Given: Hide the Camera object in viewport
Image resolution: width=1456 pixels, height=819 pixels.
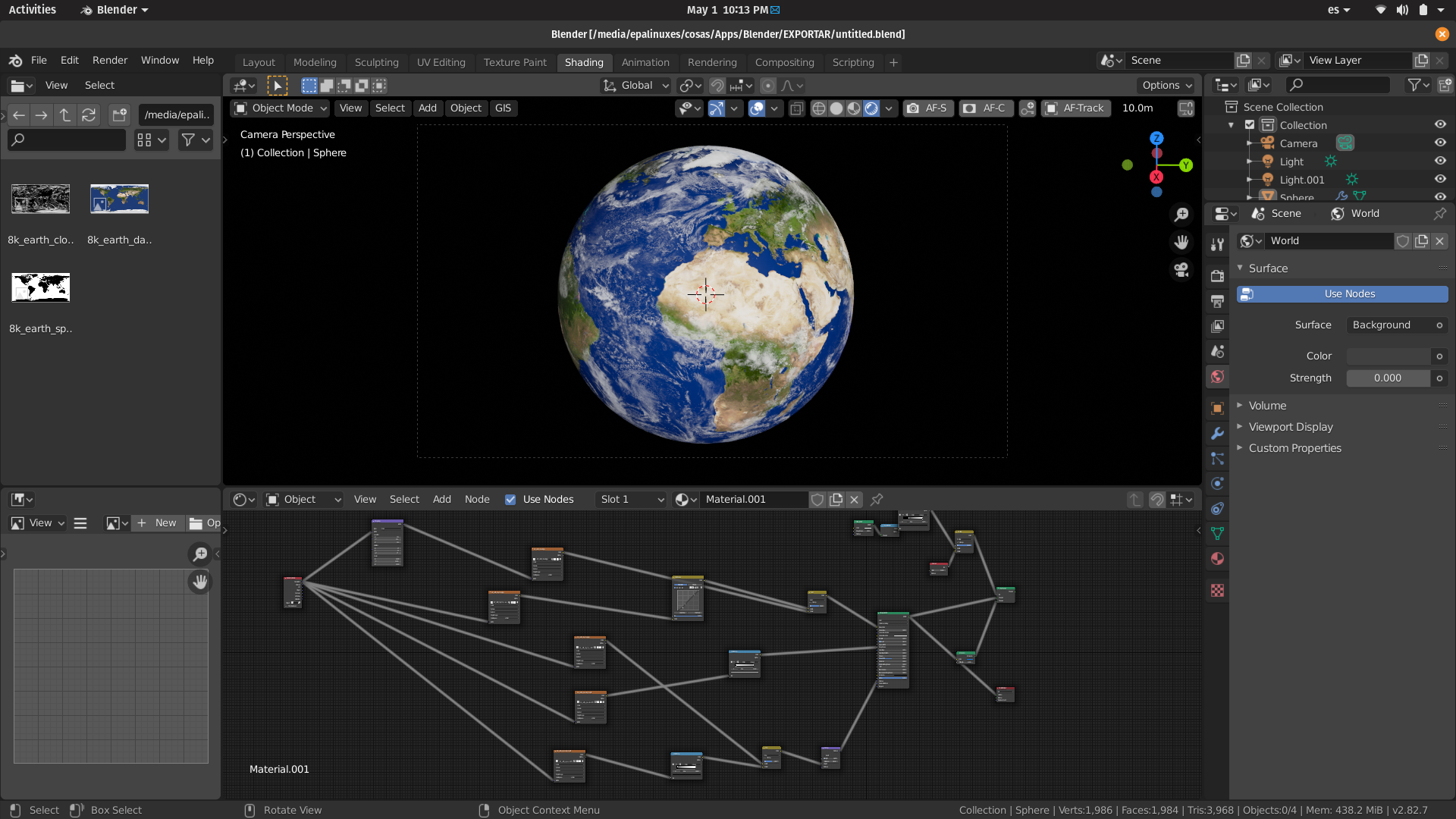Looking at the screenshot, I should 1440,143.
